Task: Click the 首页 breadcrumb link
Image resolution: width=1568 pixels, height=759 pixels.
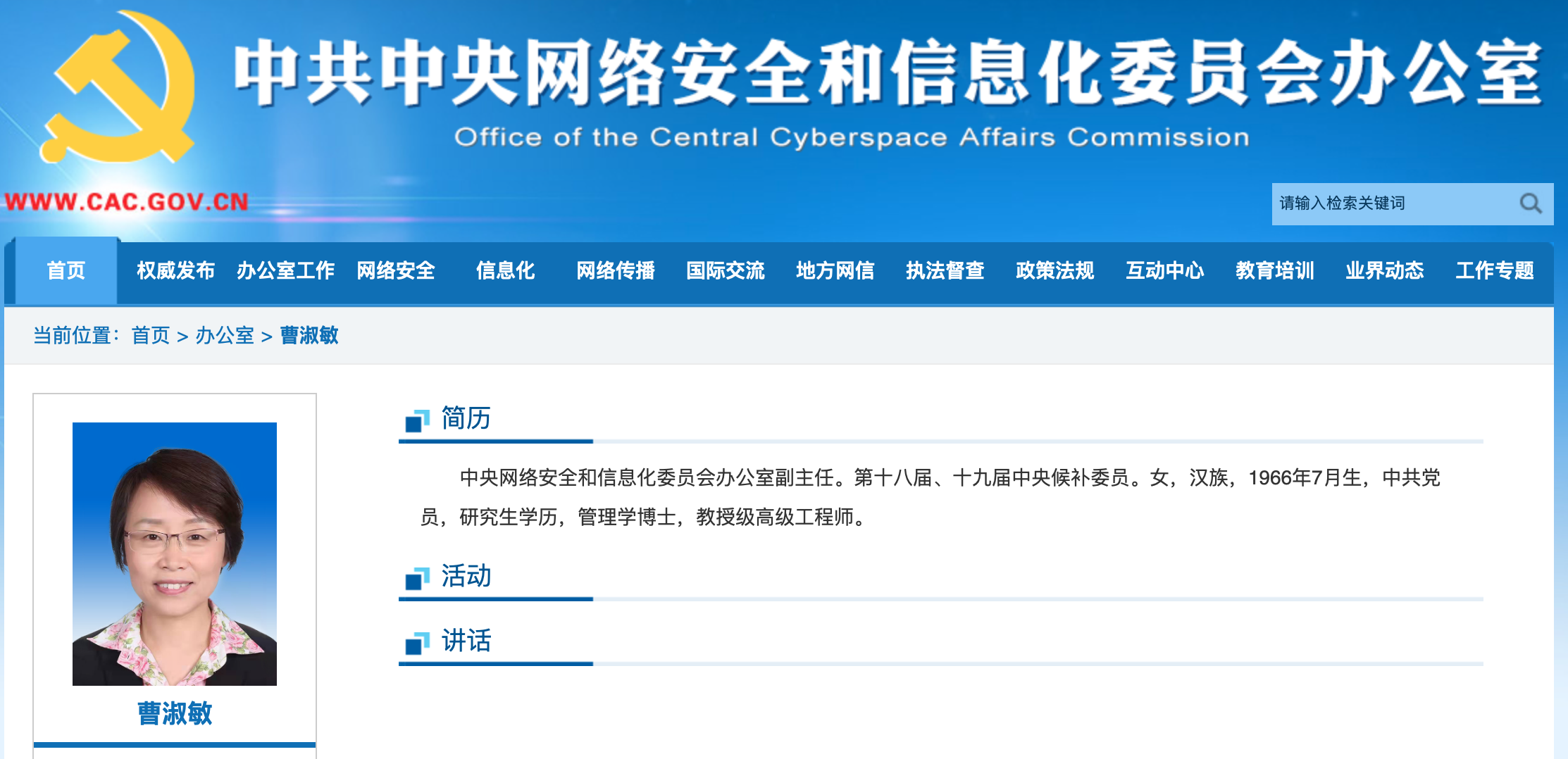Action: tap(151, 335)
